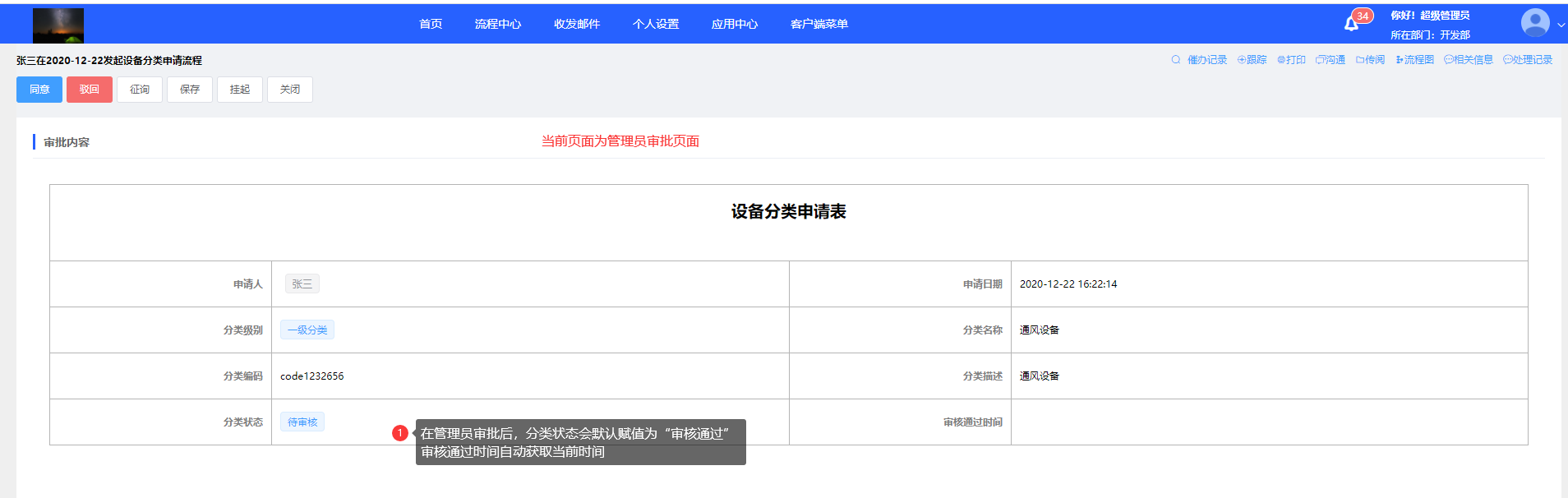Expand the user account dropdown arrow
This screenshot has width=1568, height=498.
click(x=1561, y=25)
